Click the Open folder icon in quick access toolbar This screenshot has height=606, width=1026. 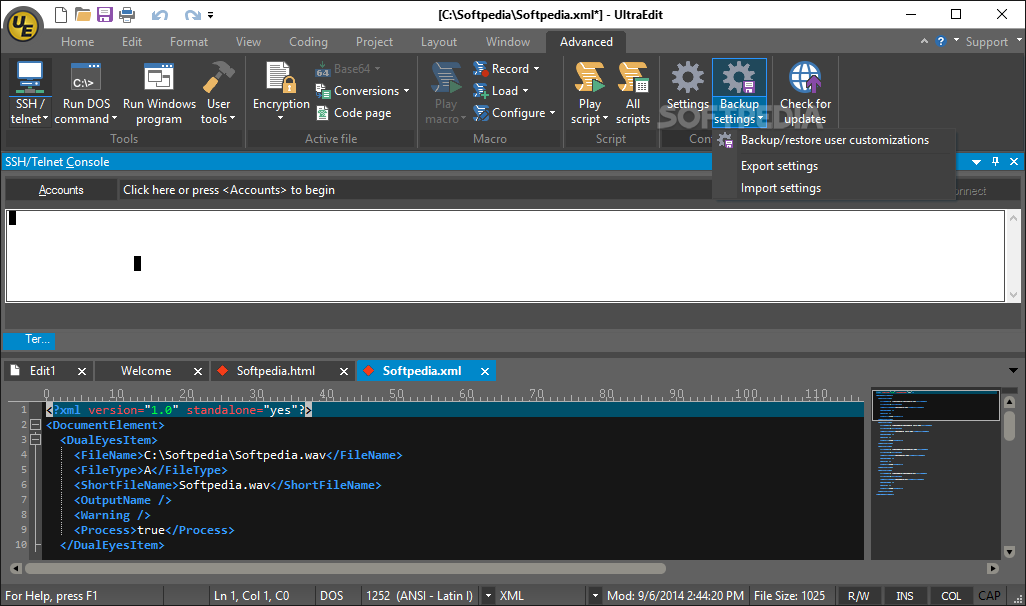(82, 14)
